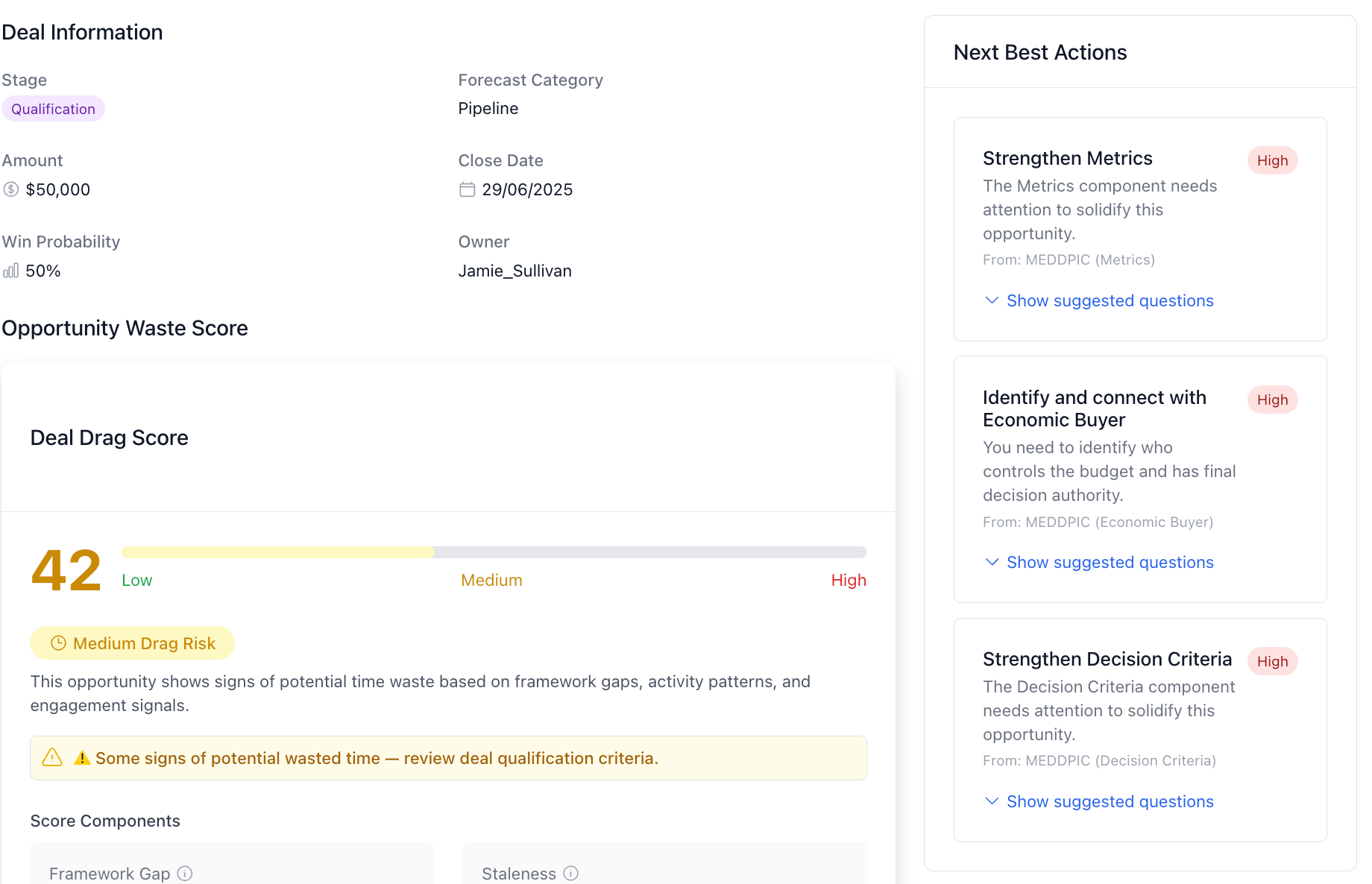Image resolution: width=1372 pixels, height=884 pixels.
Task: Click the info icon next to Staleness
Action: 571,873
